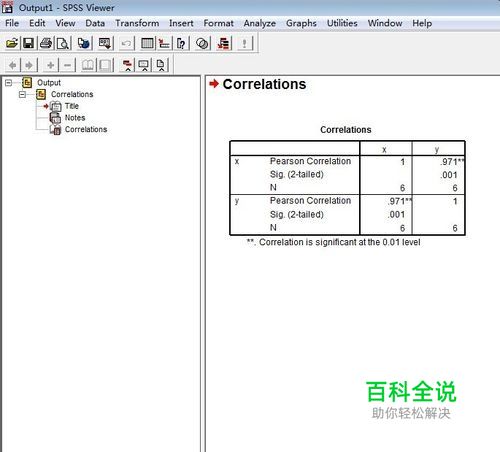This screenshot has width=500, height=452.
Task: Click the Show open book icon
Action: [x=88, y=65]
